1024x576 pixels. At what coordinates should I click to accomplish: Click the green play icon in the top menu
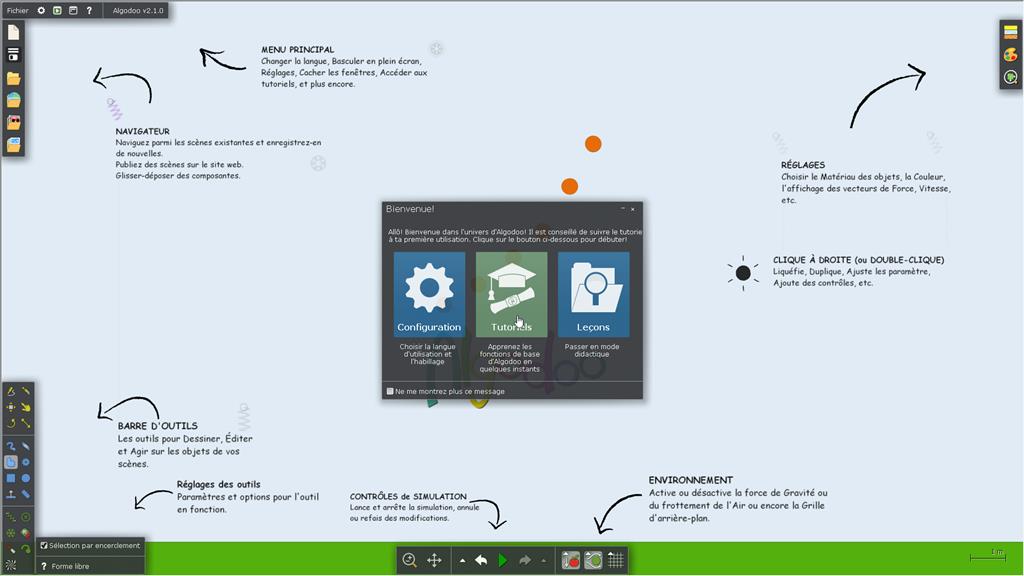point(57,10)
